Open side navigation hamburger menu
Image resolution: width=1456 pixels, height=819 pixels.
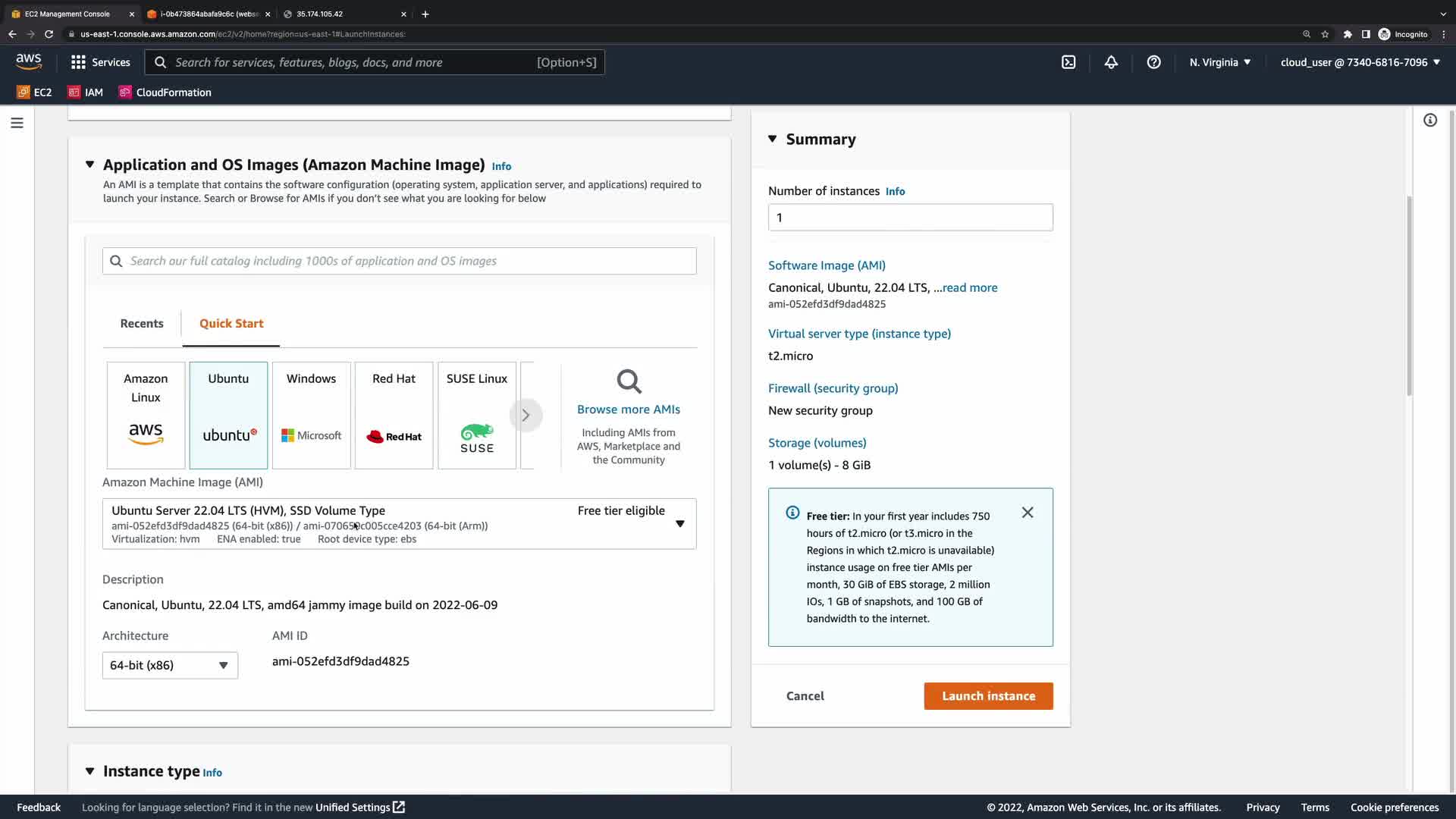17,123
